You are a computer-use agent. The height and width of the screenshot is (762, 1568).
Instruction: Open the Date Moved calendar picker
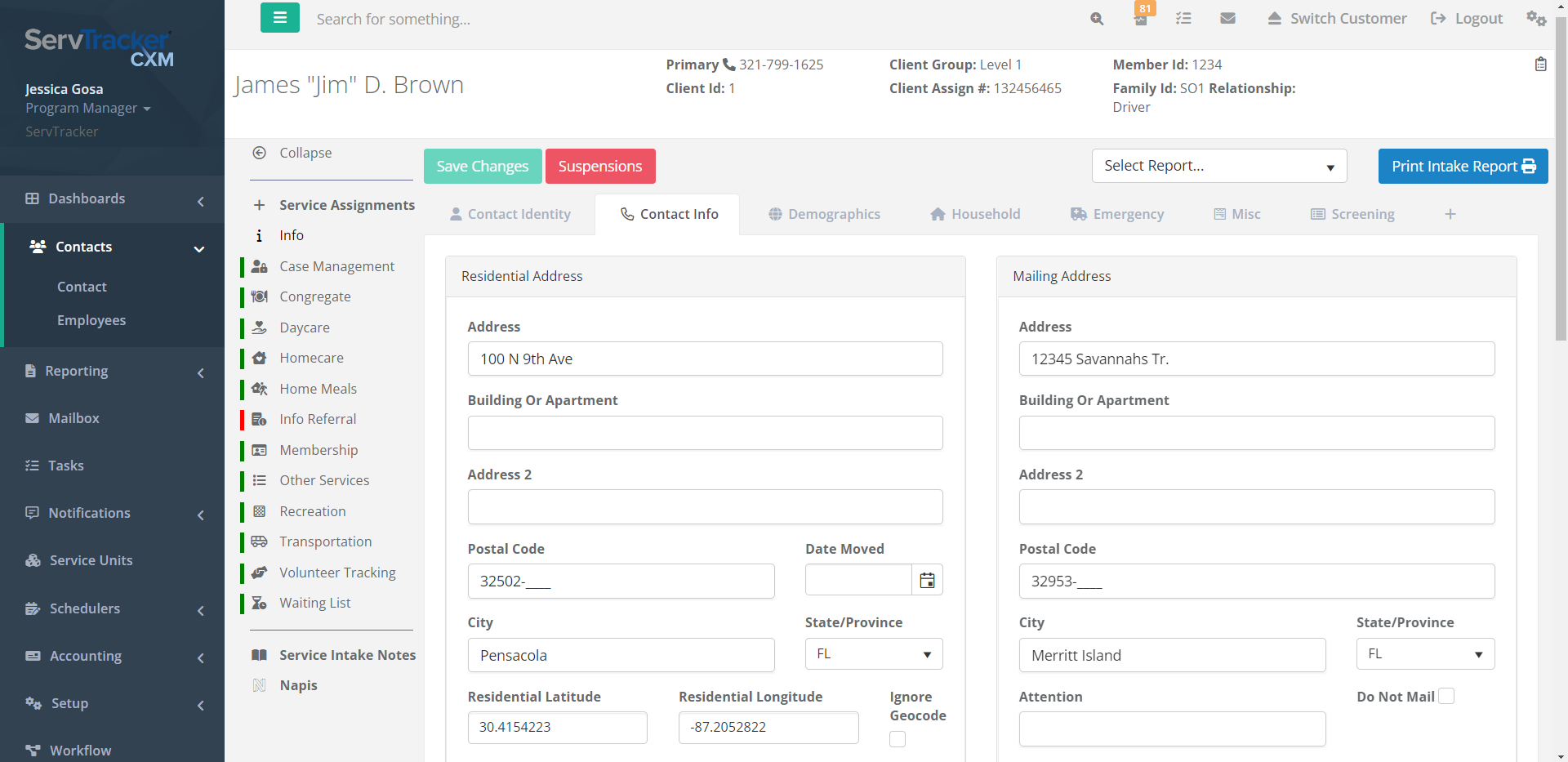click(927, 580)
